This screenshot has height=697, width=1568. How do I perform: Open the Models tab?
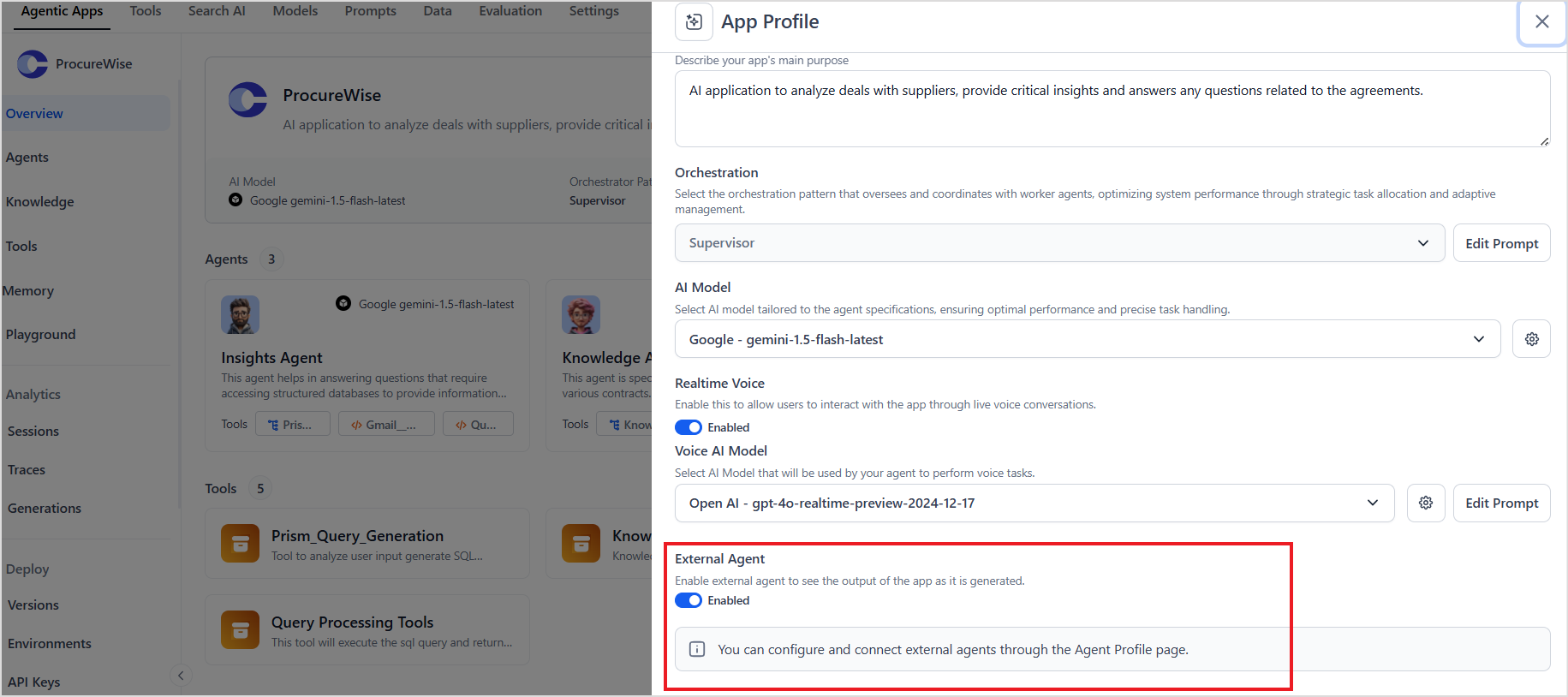tap(295, 11)
